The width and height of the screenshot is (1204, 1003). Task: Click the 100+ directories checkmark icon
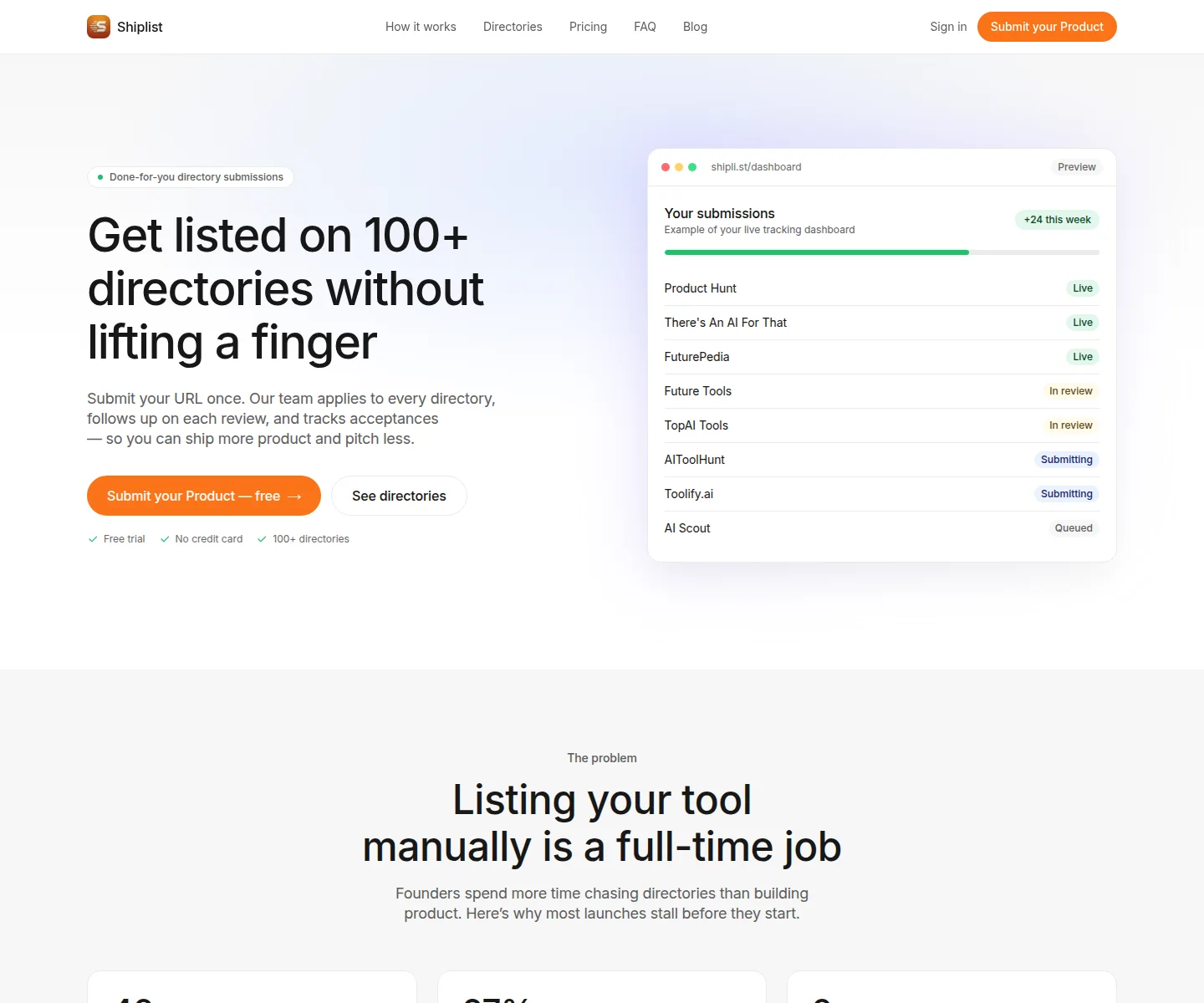(262, 539)
